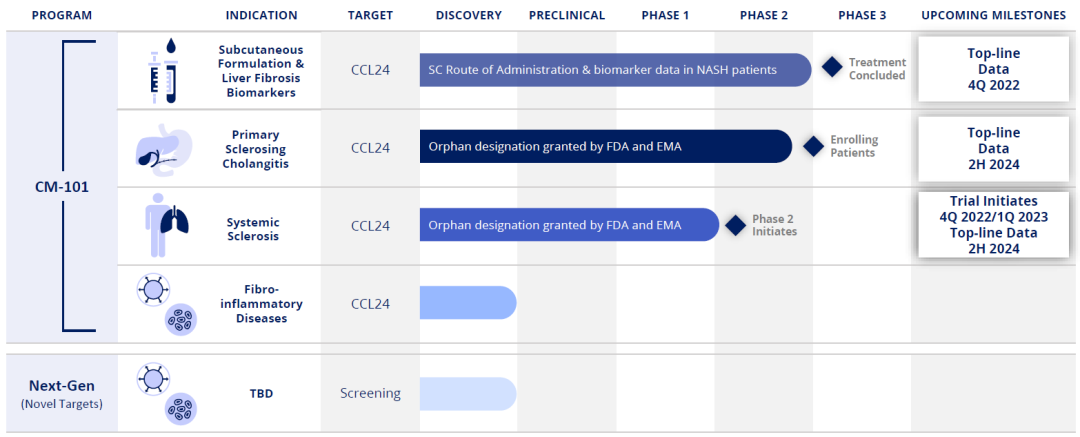Click the Systemic Sclerosis orphan designation bar

[568, 225]
